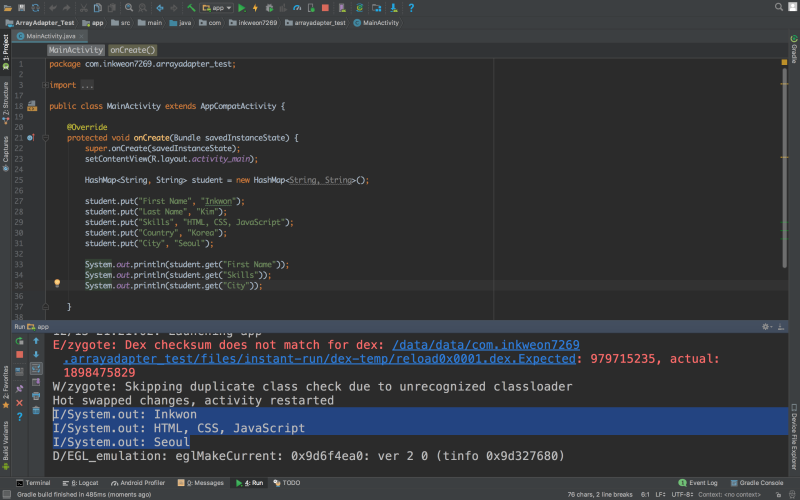Image resolution: width=800 pixels, height=500 pixels.
Task: Toggle the Project tool window sidebar tab
Action: click(x=6, y=50)
